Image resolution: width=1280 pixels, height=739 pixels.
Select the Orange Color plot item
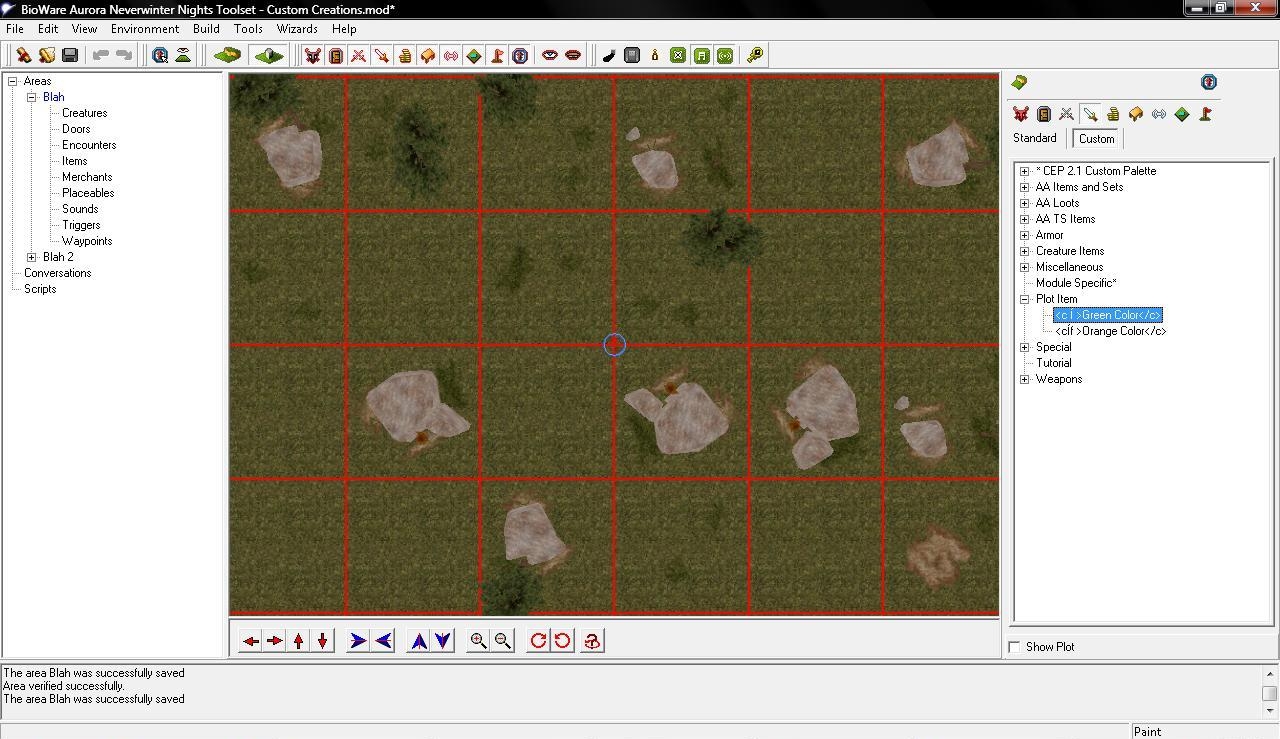(x=1110, y=331)
